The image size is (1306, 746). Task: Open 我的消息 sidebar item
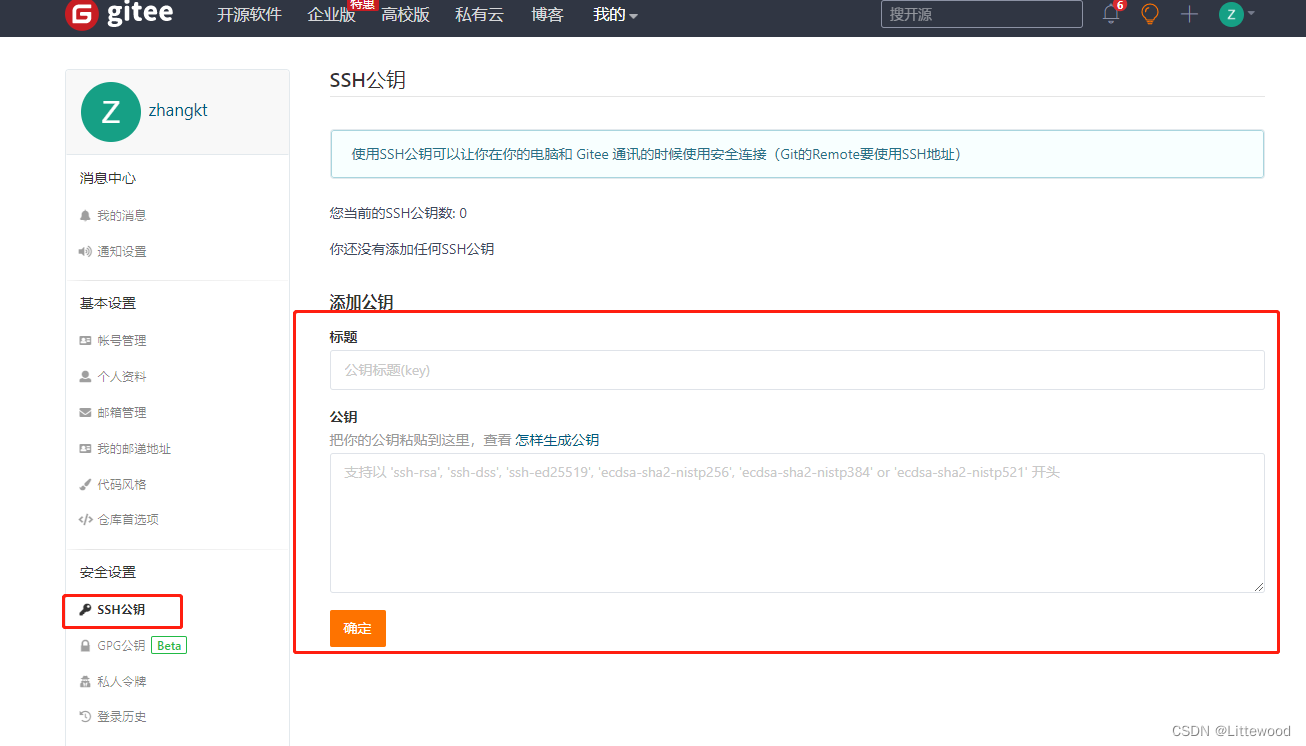(122, 215)
